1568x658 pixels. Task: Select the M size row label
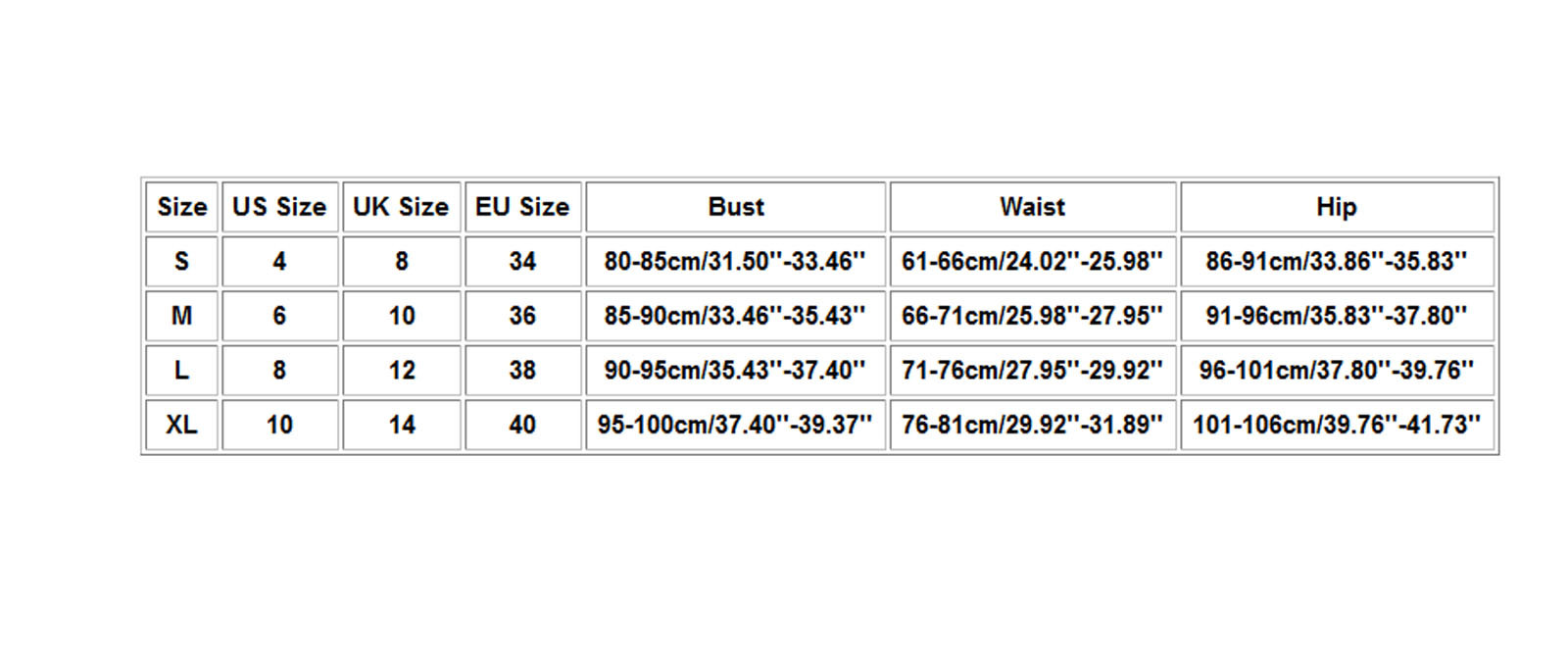click(x=181, y=316)
